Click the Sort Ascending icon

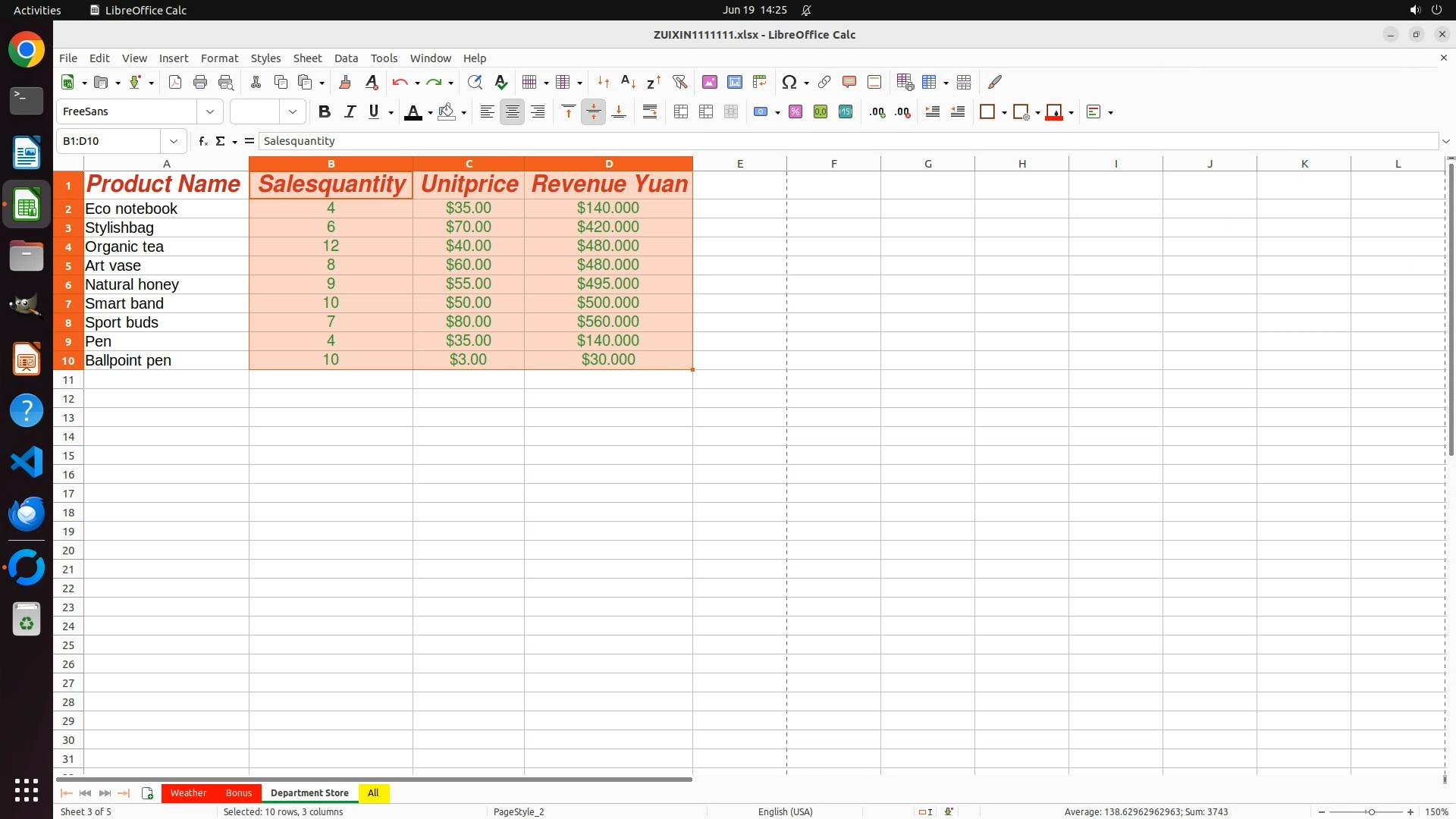click(x=628, y=82)
